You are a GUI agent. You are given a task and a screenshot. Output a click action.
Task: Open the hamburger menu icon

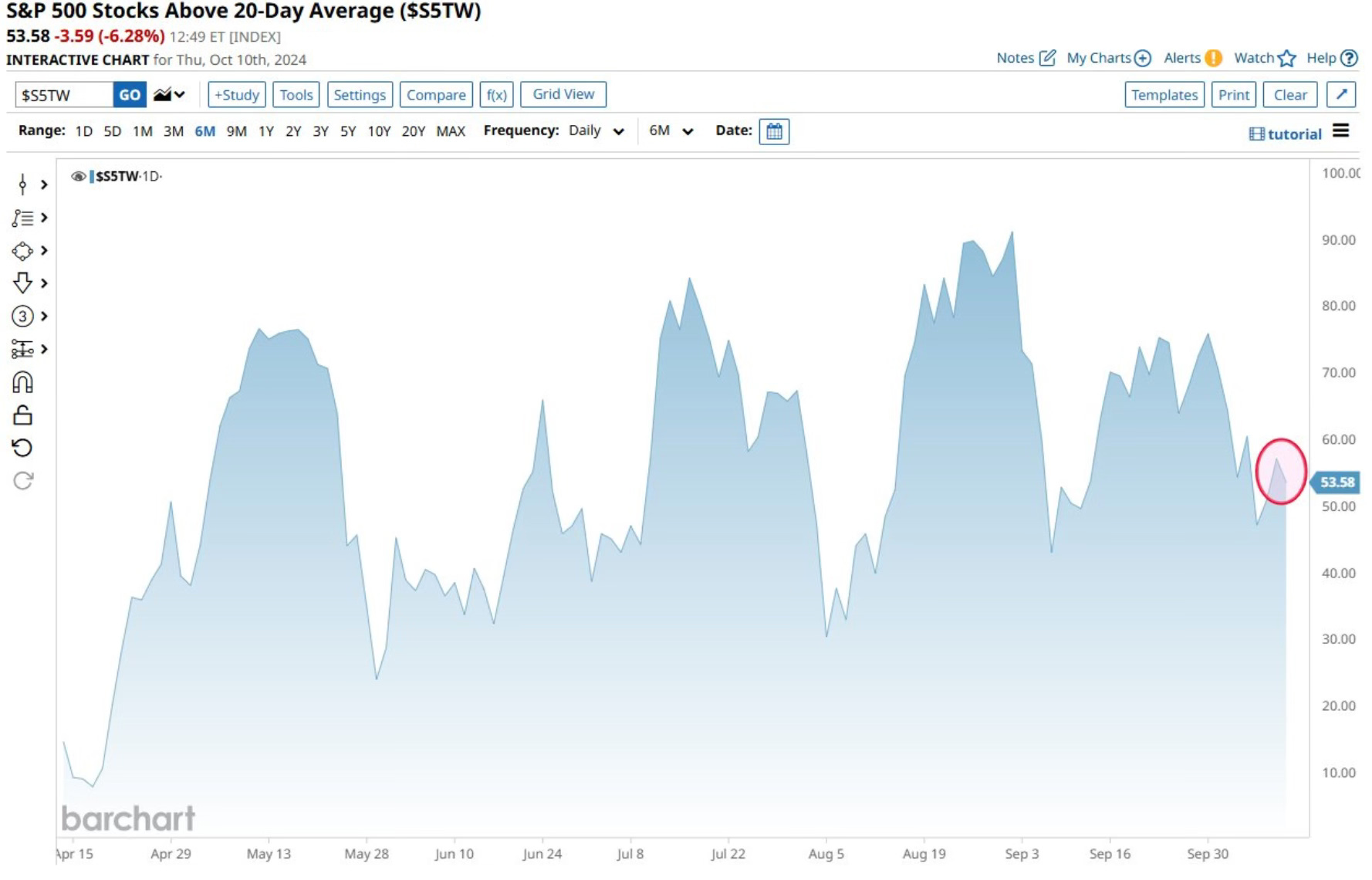click(x=1341, y=130)
